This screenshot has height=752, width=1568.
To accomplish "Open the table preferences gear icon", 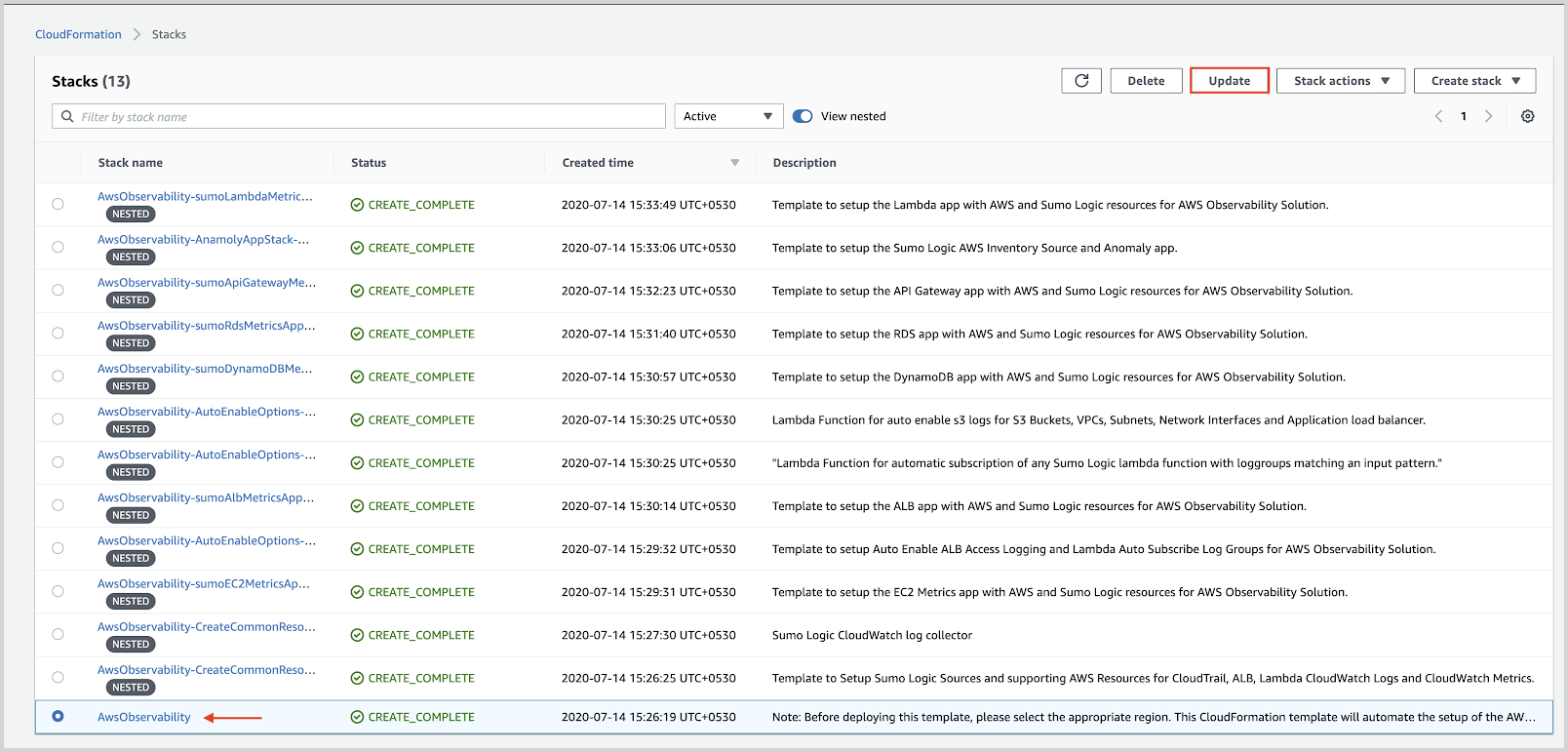I will (1527, 116).
